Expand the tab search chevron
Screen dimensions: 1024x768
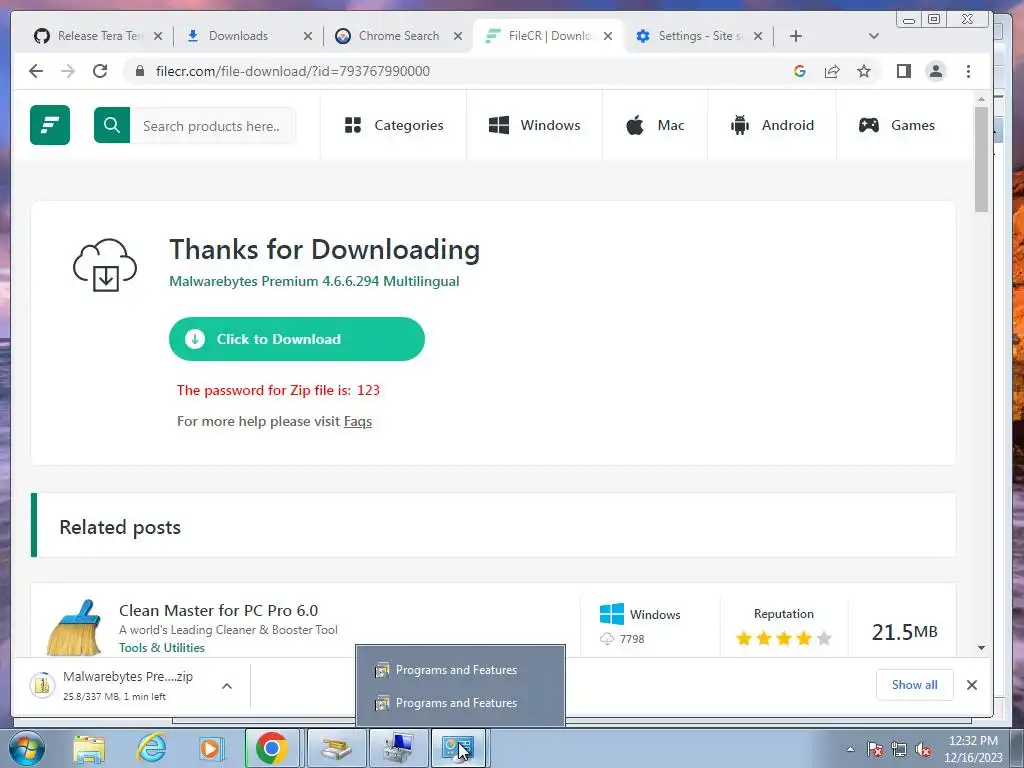(874, 36)
